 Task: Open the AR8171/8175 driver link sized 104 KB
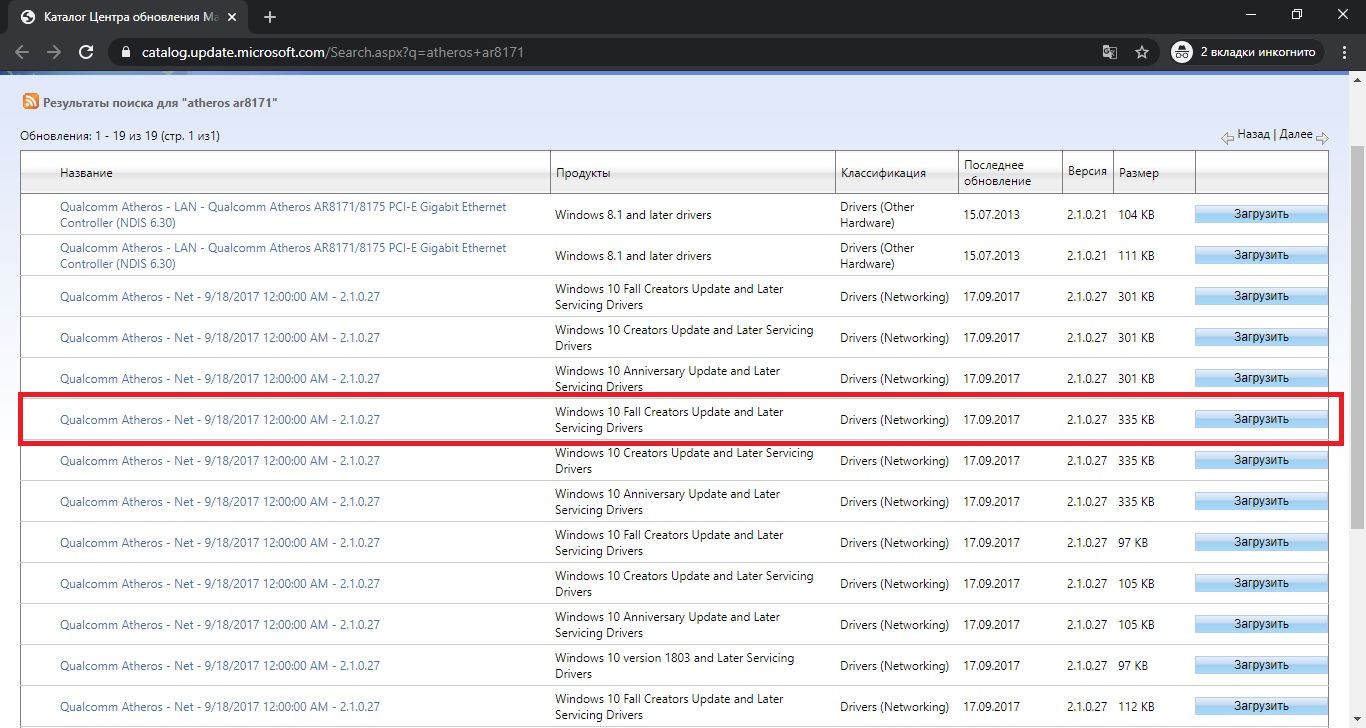283,215
